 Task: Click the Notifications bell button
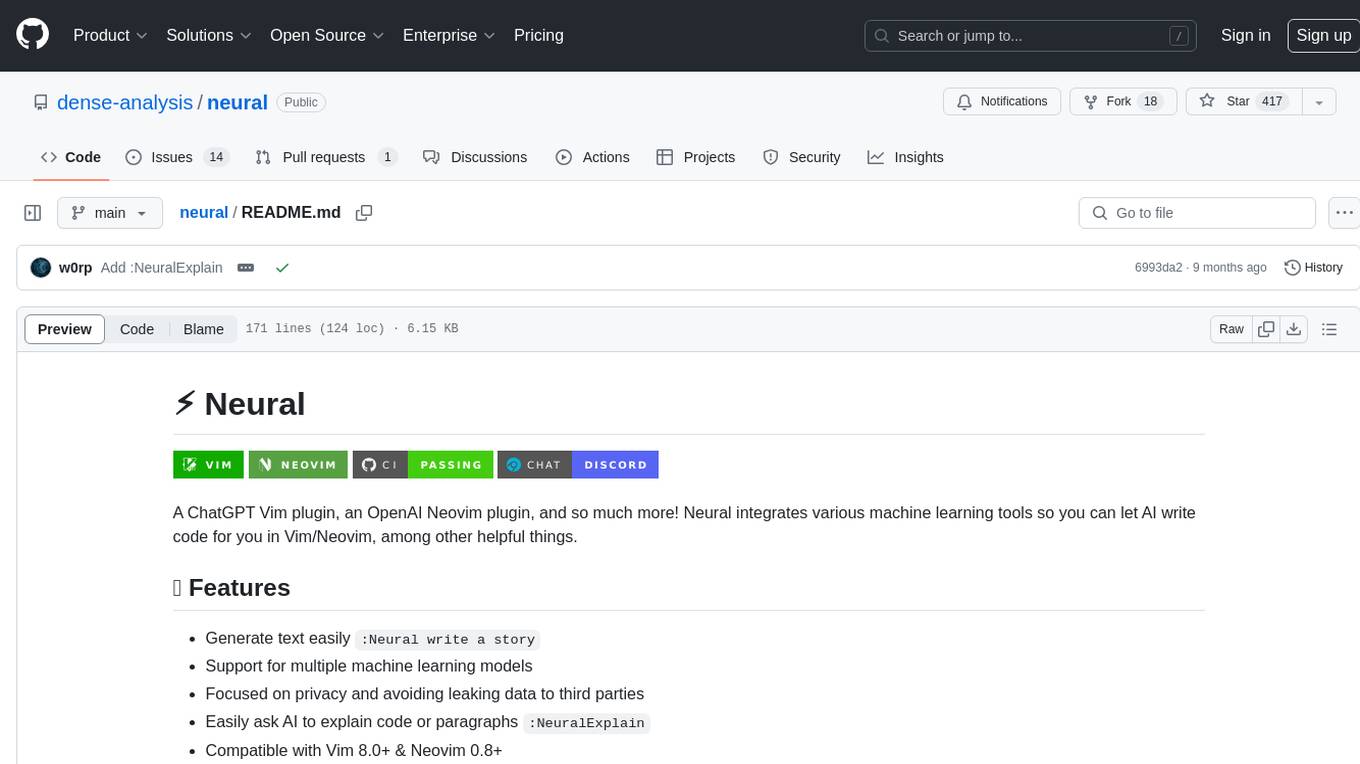point(1002,101)
